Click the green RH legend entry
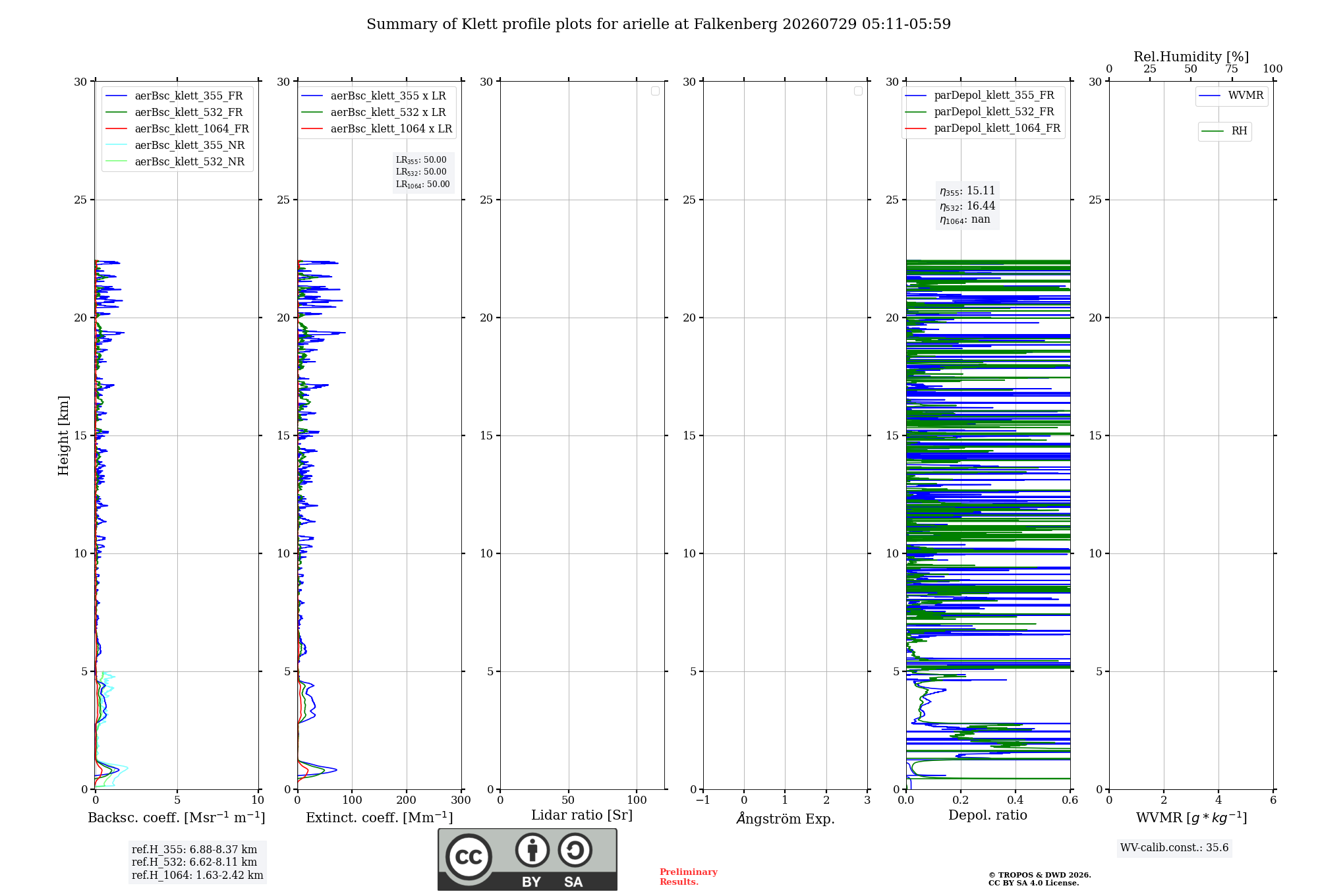The image size is (1318, 896). click(1224, 131)
